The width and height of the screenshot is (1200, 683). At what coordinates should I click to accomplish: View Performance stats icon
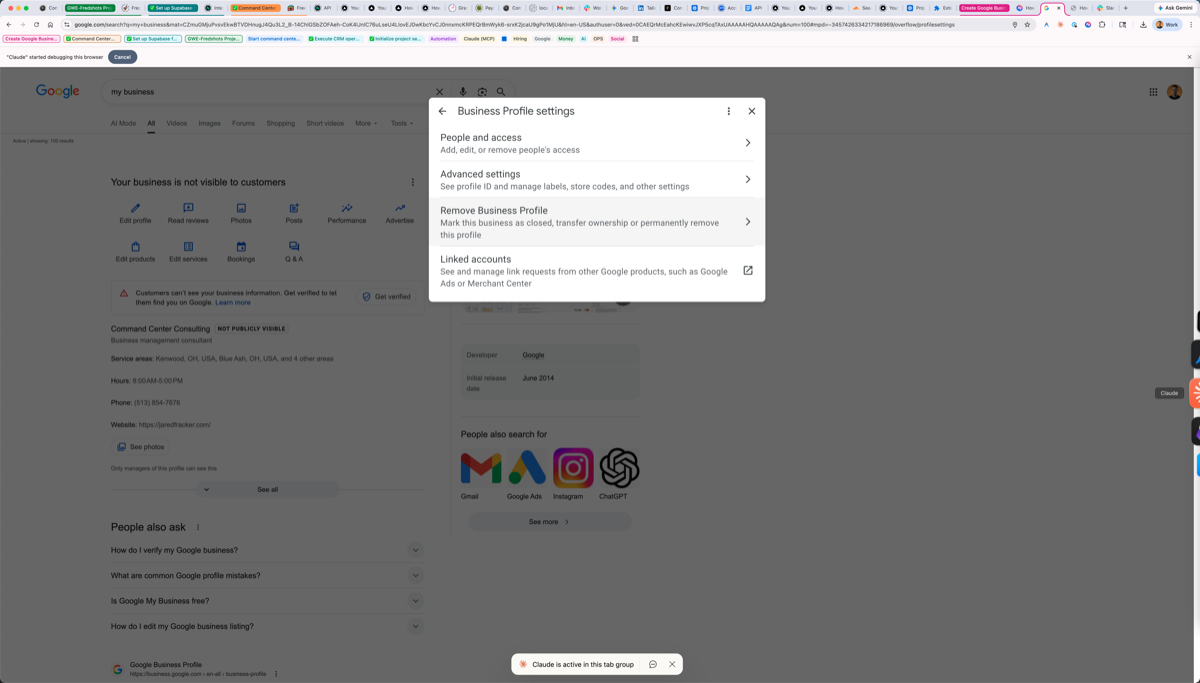coord(345,207)
